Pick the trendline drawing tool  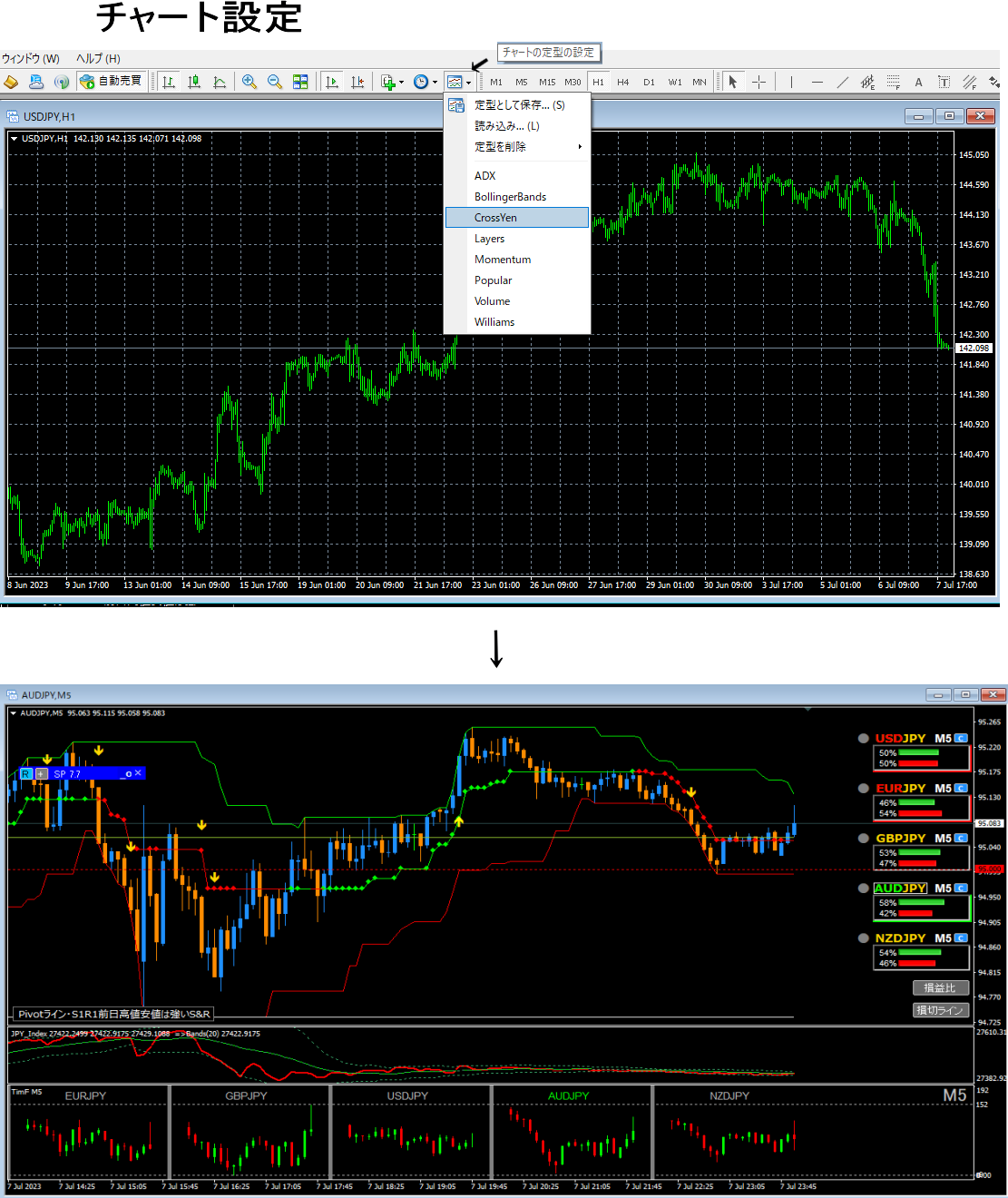click(x=842, y=82)
